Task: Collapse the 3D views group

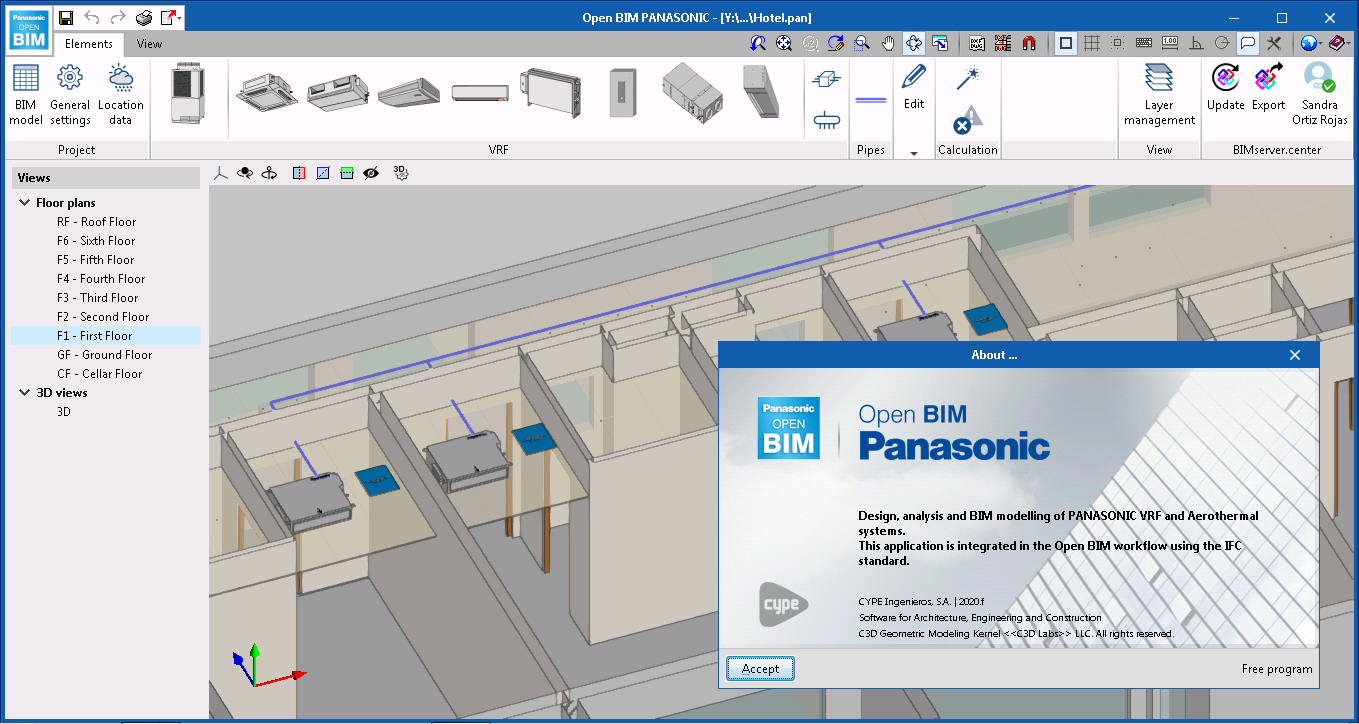Action: coord(23,392)
